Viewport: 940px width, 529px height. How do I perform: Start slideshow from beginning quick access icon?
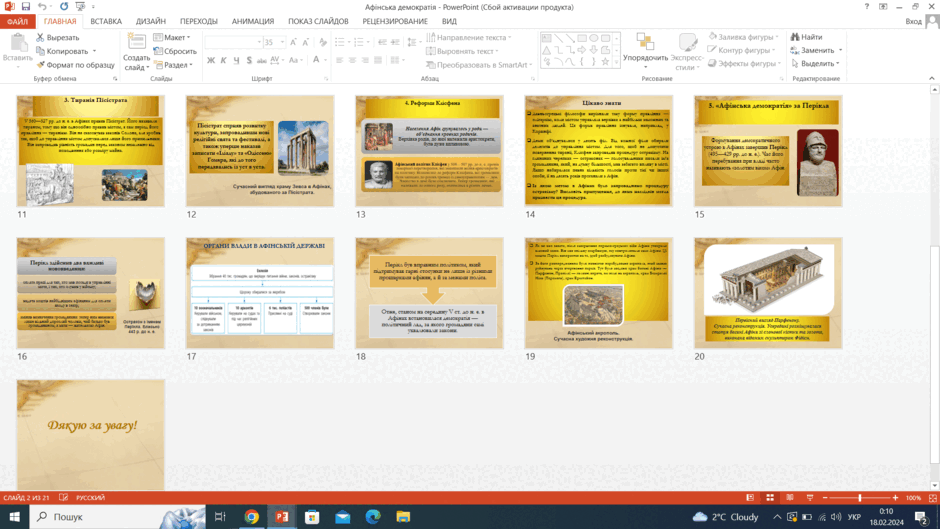(x=80, y=7)
